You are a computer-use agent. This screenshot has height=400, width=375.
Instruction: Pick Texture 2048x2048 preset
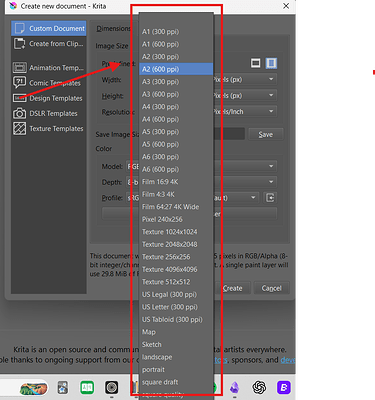pos(176,244)
